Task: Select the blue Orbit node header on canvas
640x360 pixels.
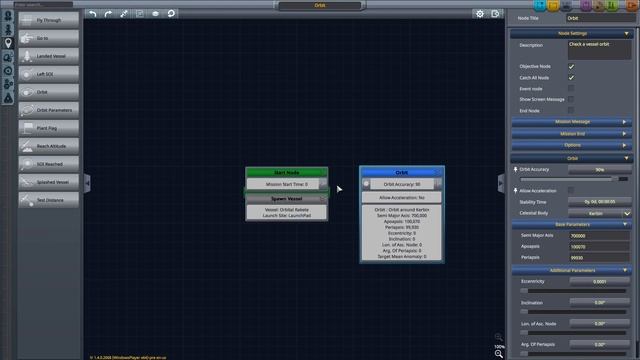Action: 402,173
